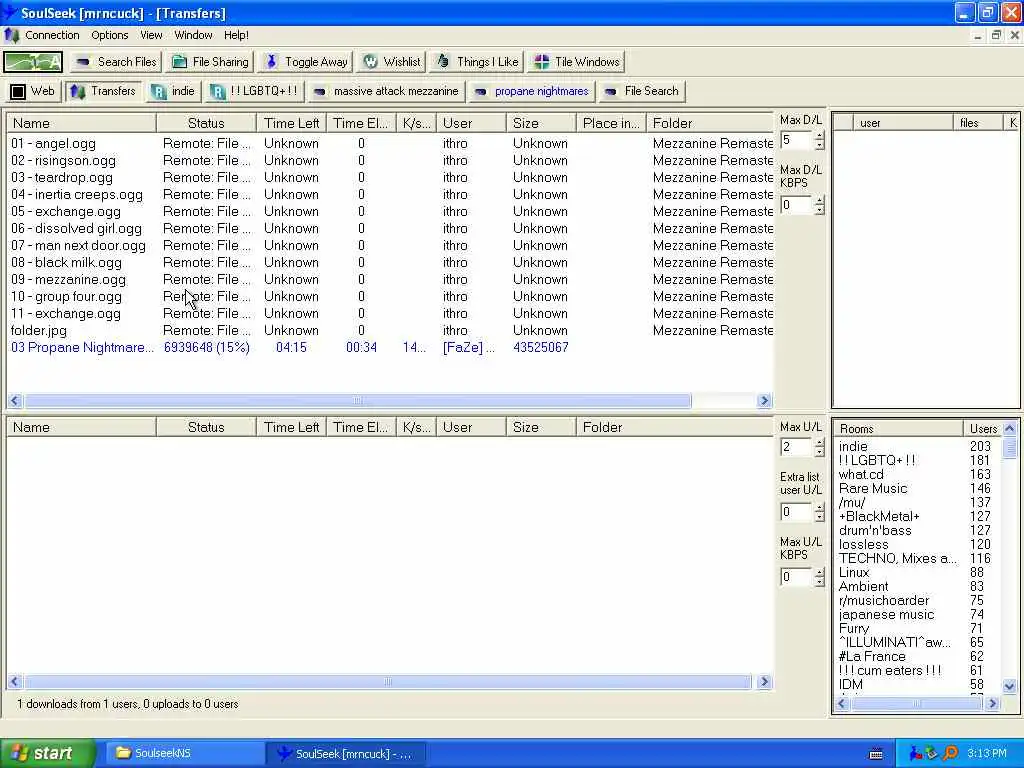This screenshot has width=1024, height=768.
Task: Open the Window menu
Action: [193, 35]
